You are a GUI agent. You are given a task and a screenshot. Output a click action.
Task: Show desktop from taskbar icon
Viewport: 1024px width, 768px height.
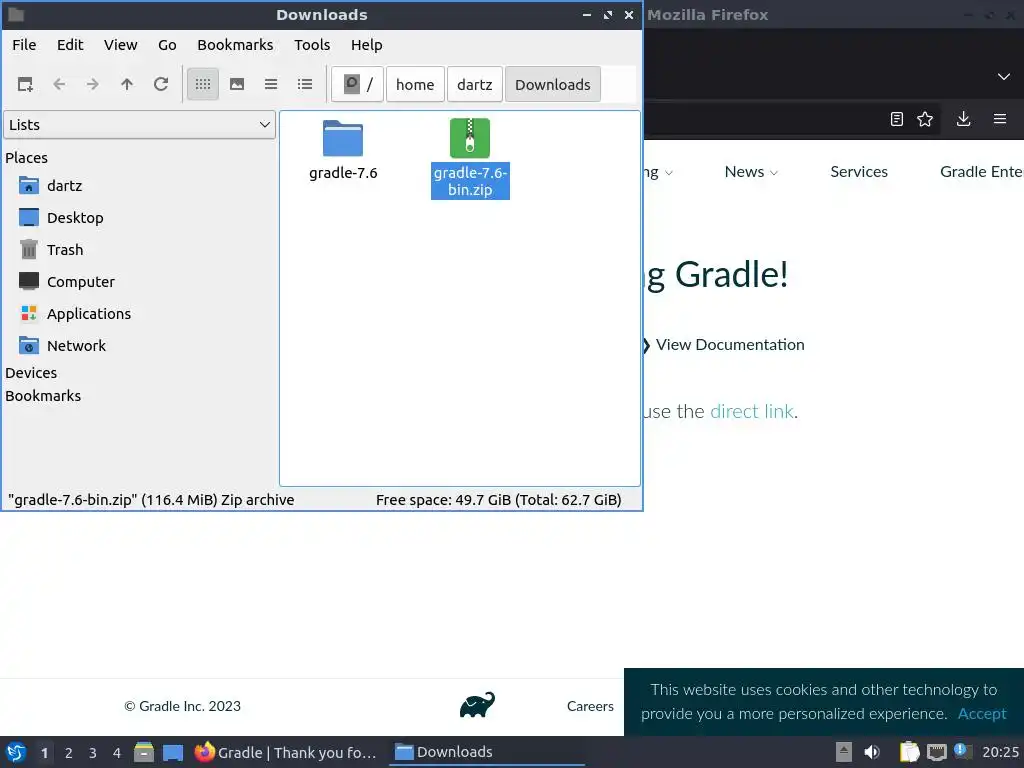tap(173, 752)
